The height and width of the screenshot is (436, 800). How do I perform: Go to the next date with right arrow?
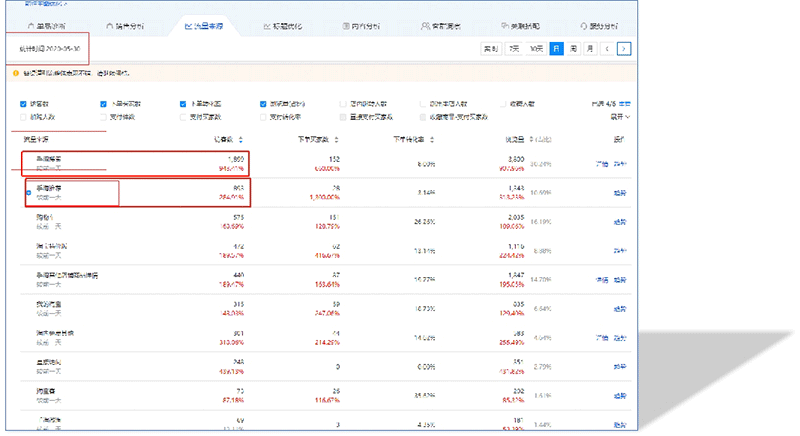pyautogui.click(x=624, y=47)
